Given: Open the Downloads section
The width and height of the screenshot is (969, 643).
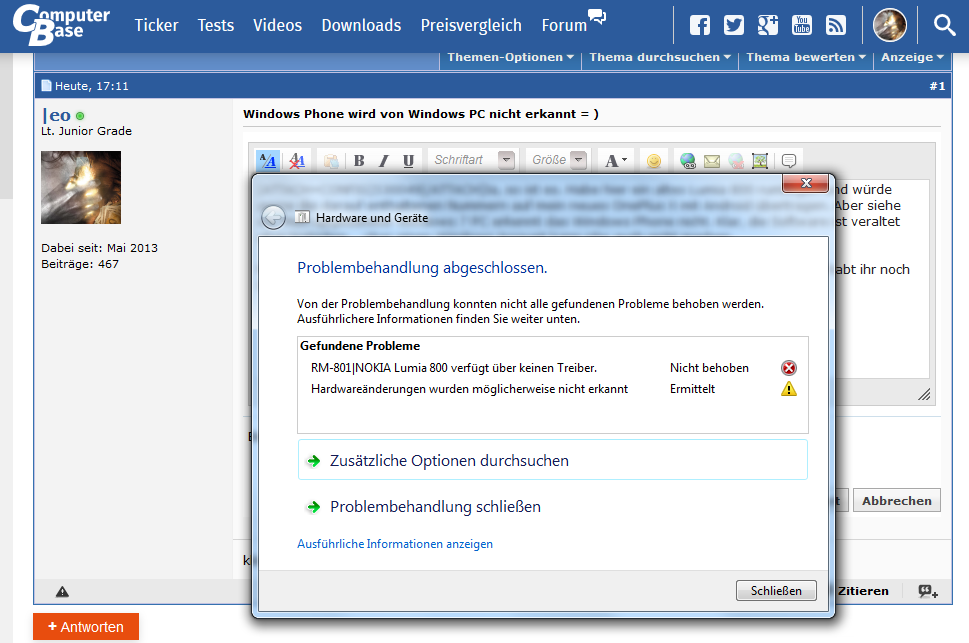Looking at the screenshot, I should tap(362, 25).
